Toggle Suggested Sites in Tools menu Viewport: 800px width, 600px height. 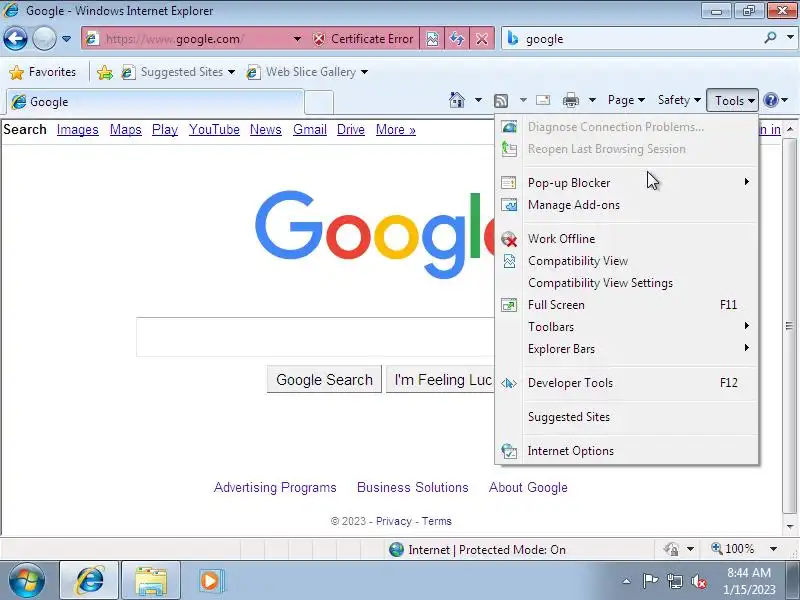coord(627,417)
